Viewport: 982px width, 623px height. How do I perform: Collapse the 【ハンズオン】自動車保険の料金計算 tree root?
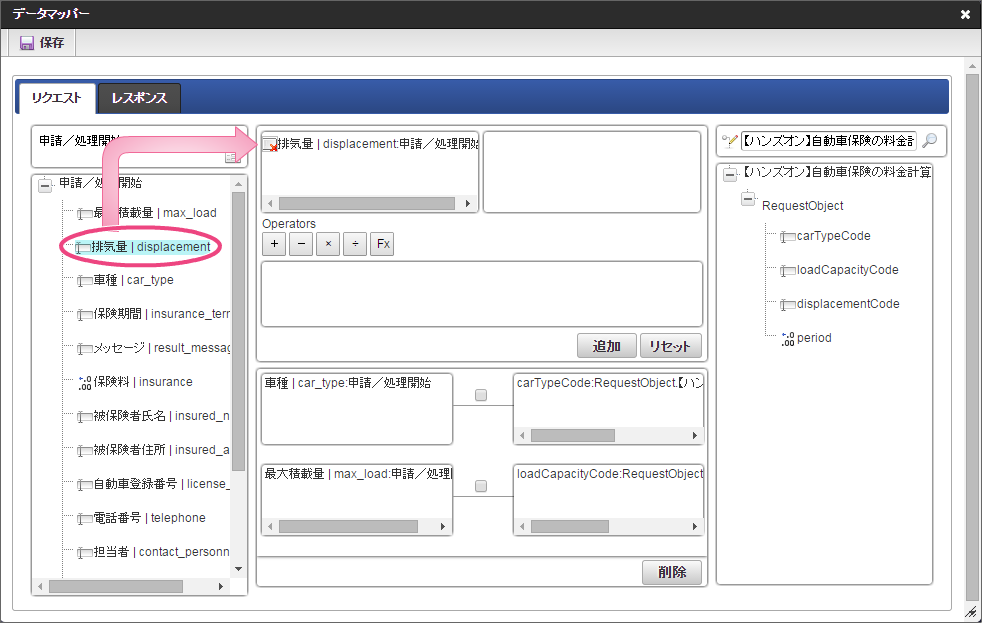pos(730,174)
